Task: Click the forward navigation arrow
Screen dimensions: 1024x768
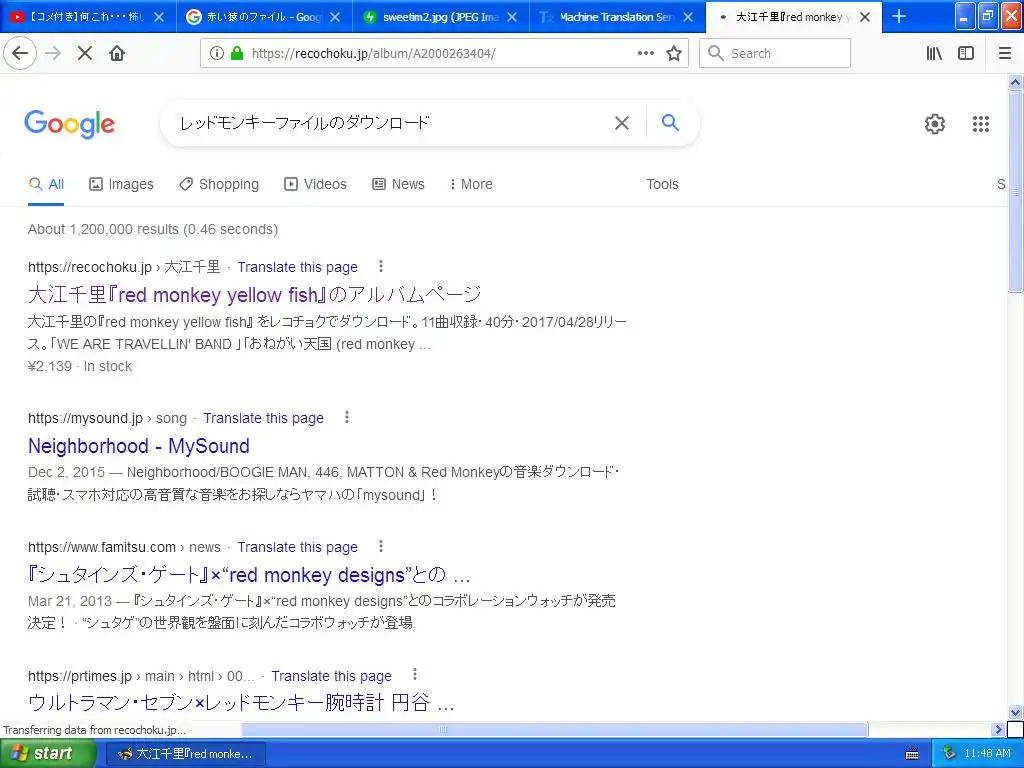Action: click(53, 53)
